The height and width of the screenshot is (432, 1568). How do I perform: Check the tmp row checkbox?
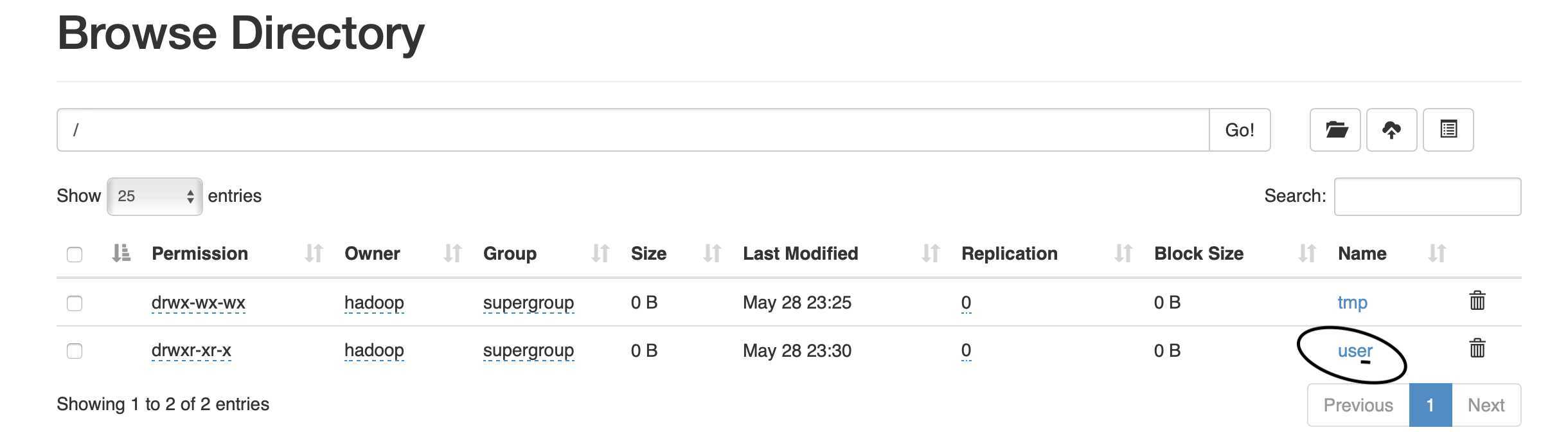pos(75,303)
